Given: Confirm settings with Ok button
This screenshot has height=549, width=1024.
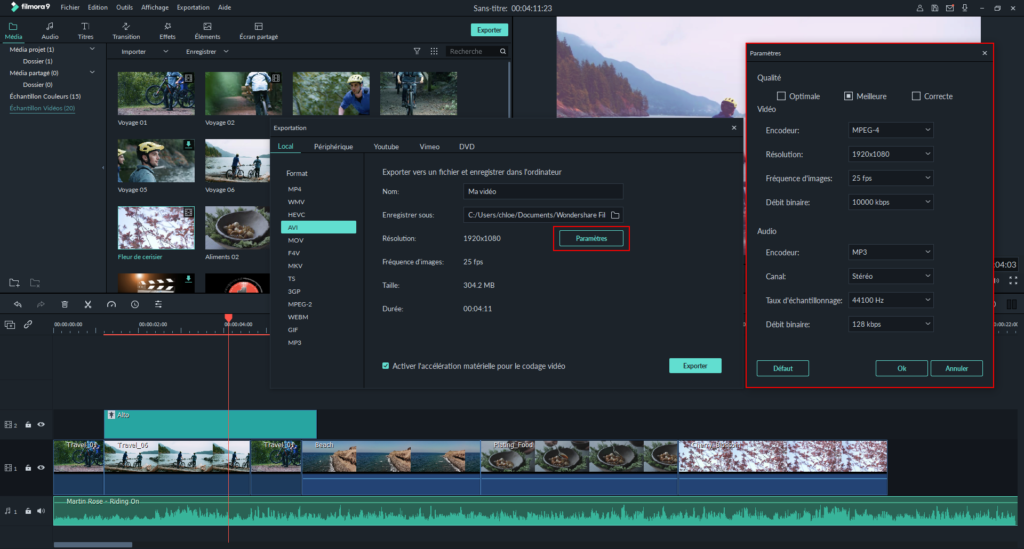Looking at the screenshot, I should pyautogui.click(x=901, y=368).
